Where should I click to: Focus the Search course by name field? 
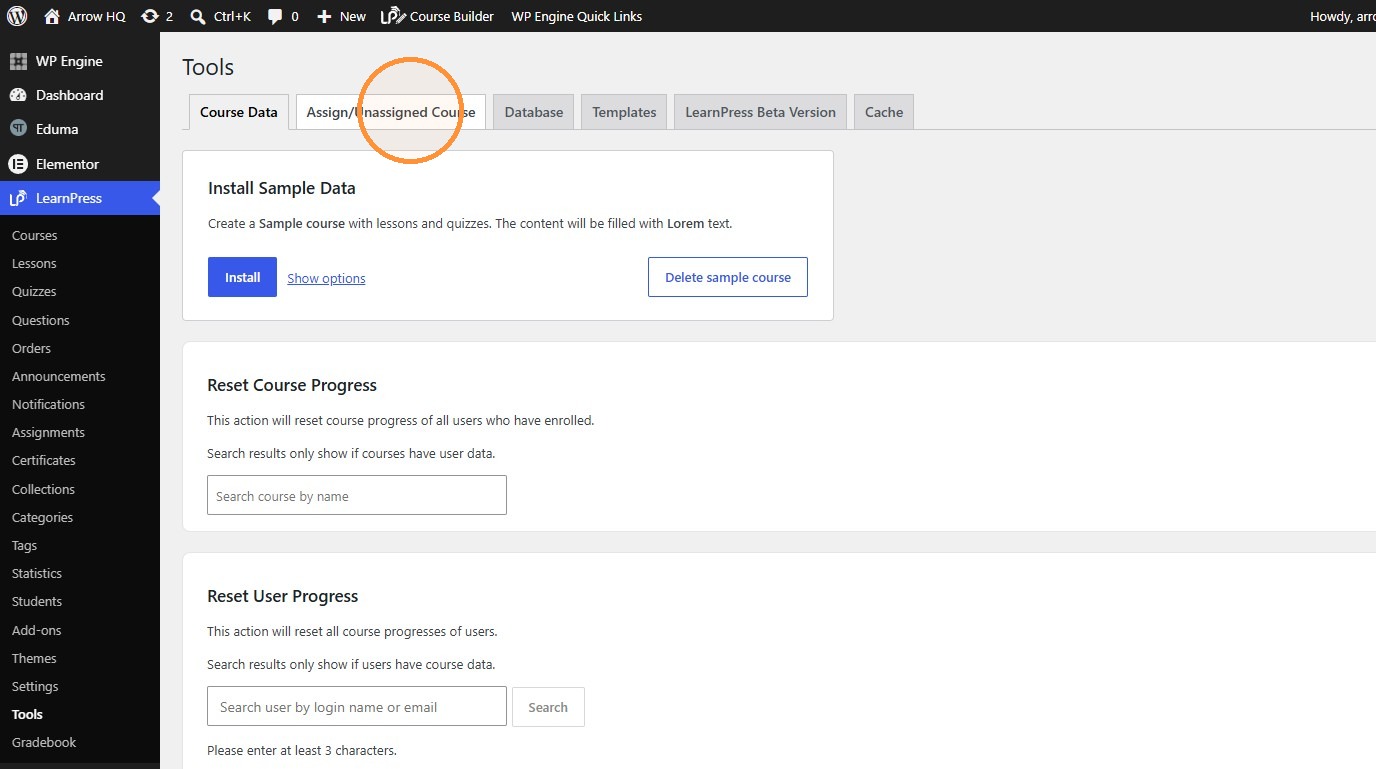tap(357, 495)
